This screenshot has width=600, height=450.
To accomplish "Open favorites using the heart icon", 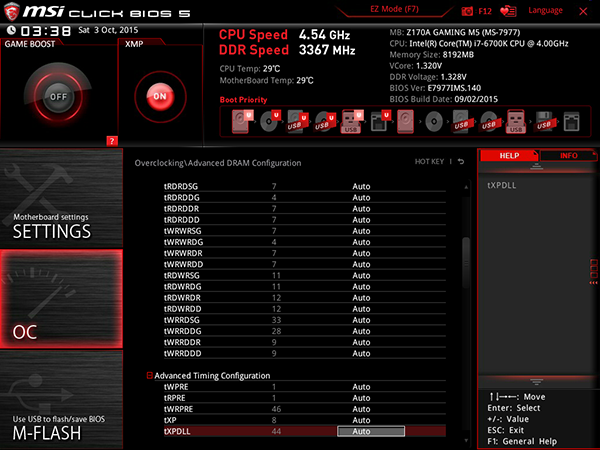I will point(508,11).
